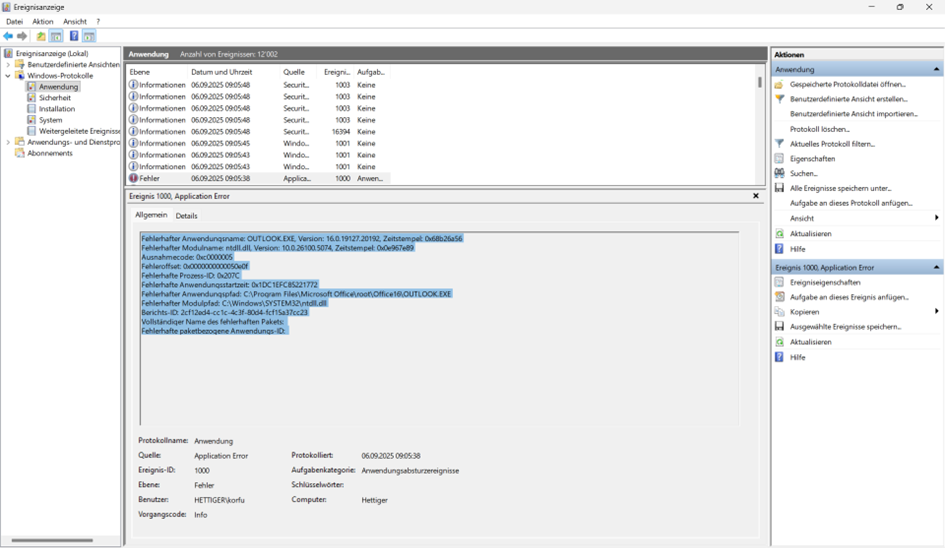Open the ? help menu
Viewport: 945px width, 548px height.
(98, 22)
